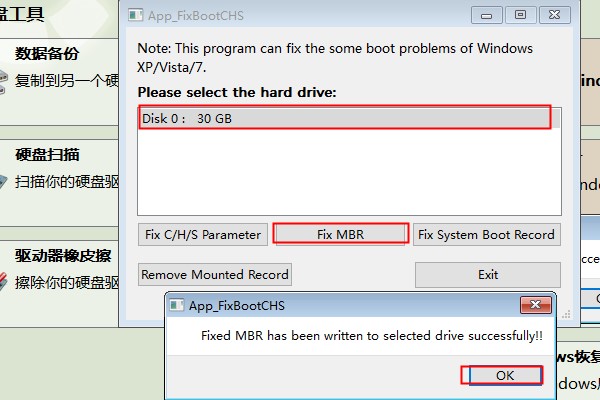Click the App_FixBootCHS main window title icon
600x400 pixels.
click(135, 15)
